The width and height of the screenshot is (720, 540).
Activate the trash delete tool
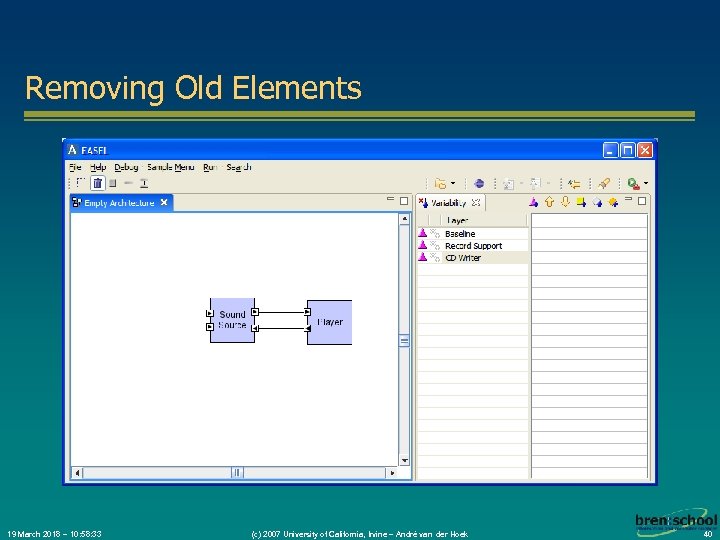97,183
